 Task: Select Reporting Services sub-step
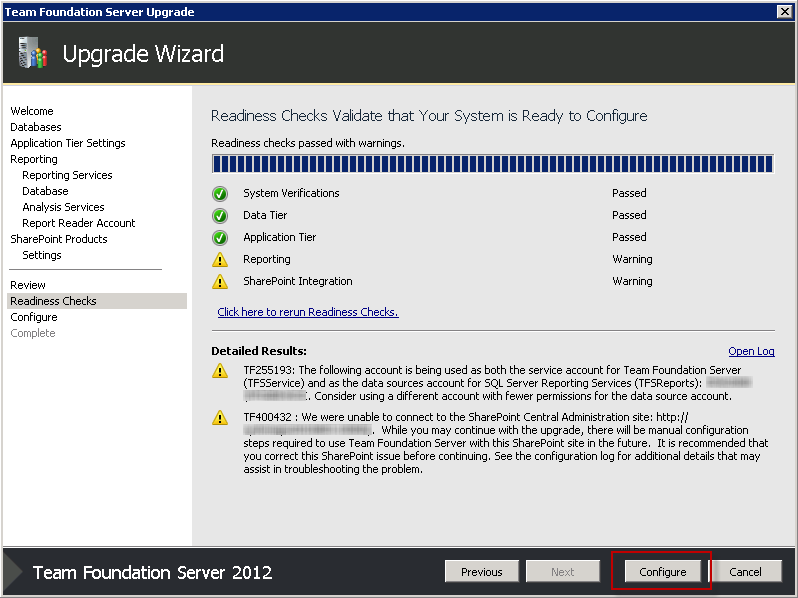67,175
